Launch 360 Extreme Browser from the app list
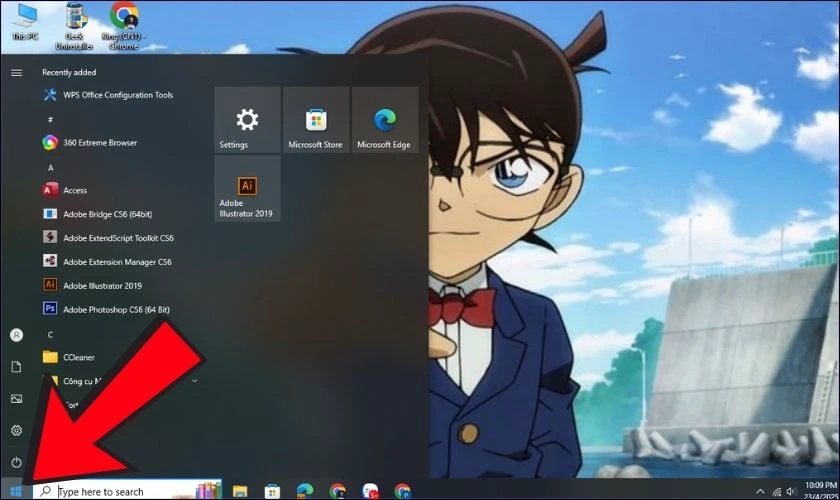 [89, 143]
